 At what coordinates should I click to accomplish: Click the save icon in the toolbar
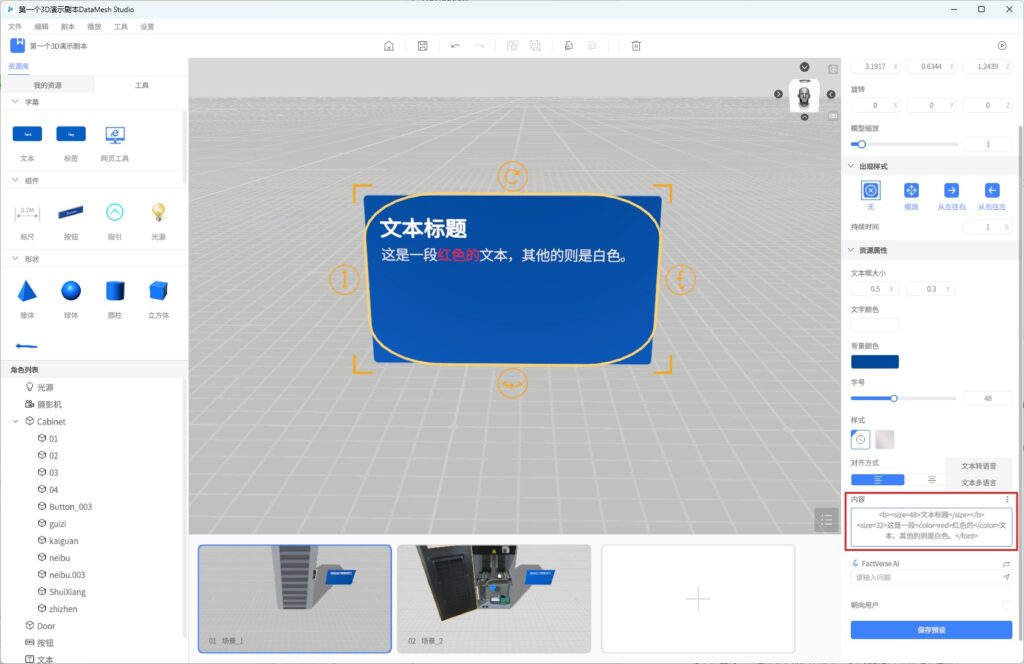pyautogui.click(x=423, y=46)
